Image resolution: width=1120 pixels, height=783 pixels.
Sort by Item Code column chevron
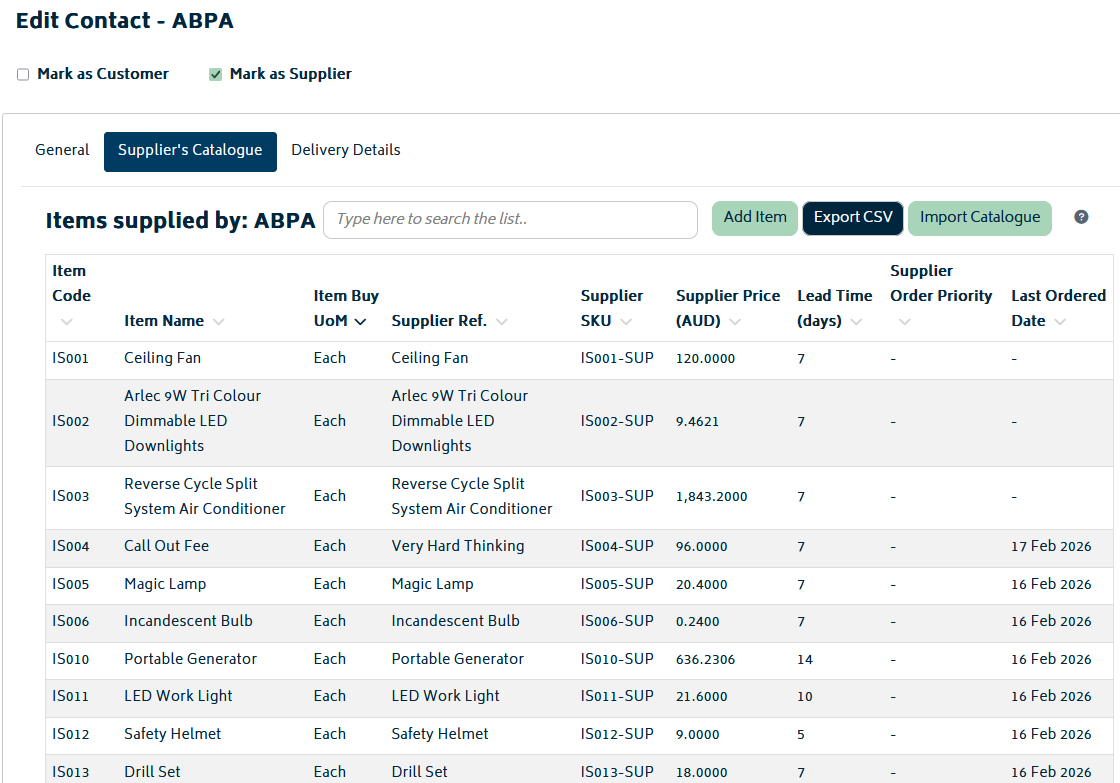click(67, 322)
